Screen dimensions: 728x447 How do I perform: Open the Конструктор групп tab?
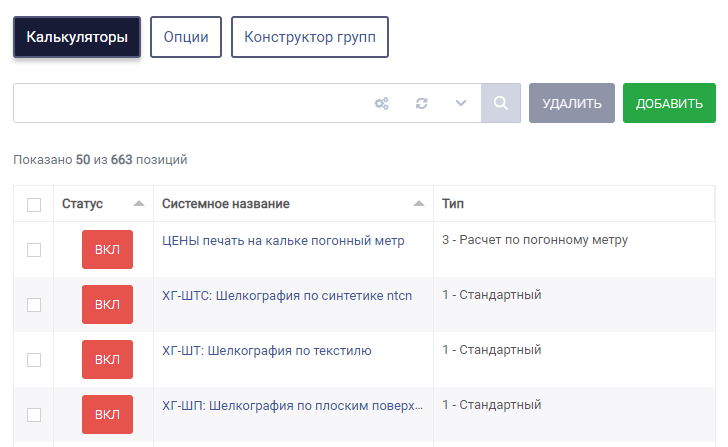coord(310,37)
